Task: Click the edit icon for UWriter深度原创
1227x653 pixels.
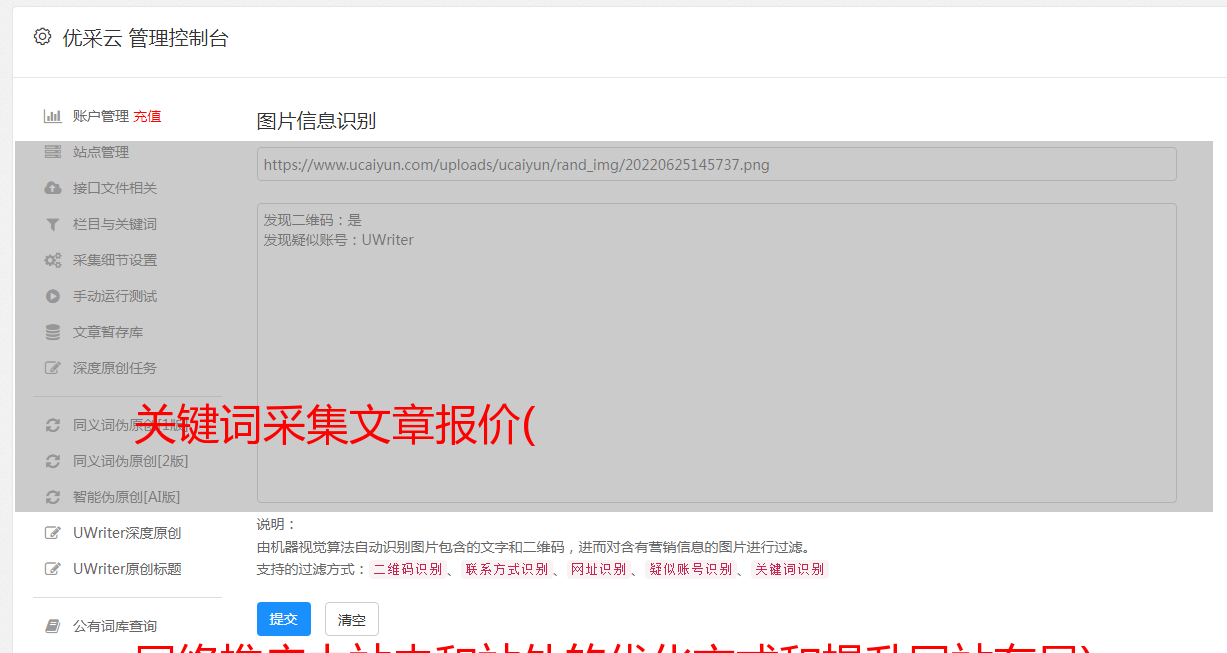Action: tap(53, 533)
